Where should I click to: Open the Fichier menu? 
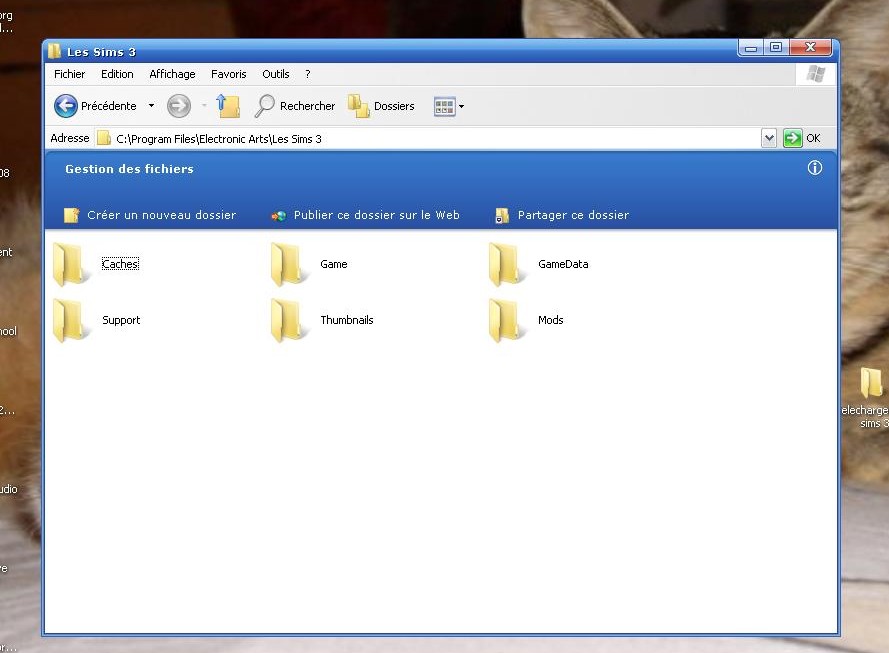click(70, 74)
